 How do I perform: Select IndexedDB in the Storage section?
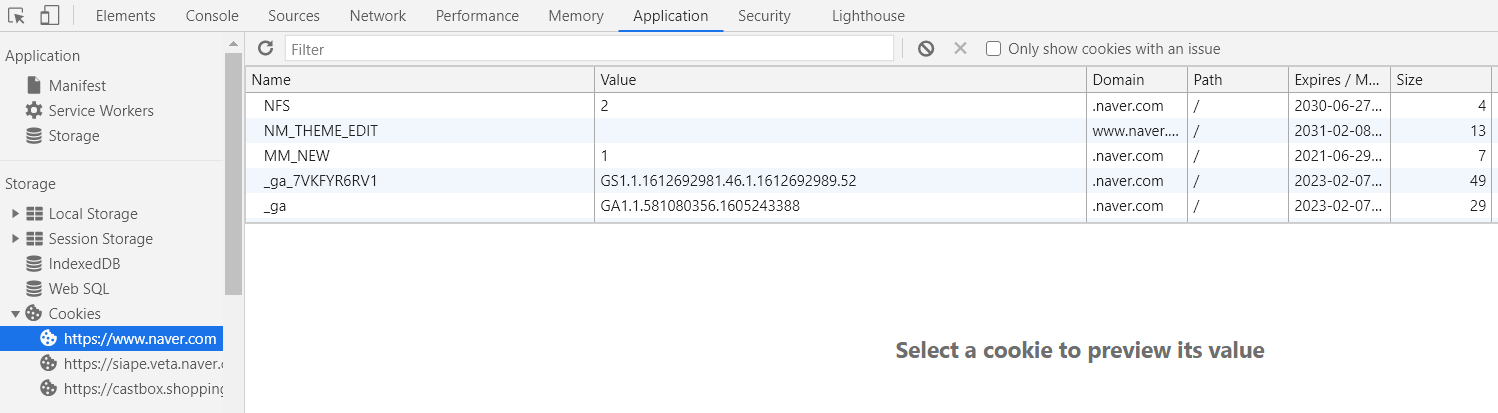[x=84, y=264]
